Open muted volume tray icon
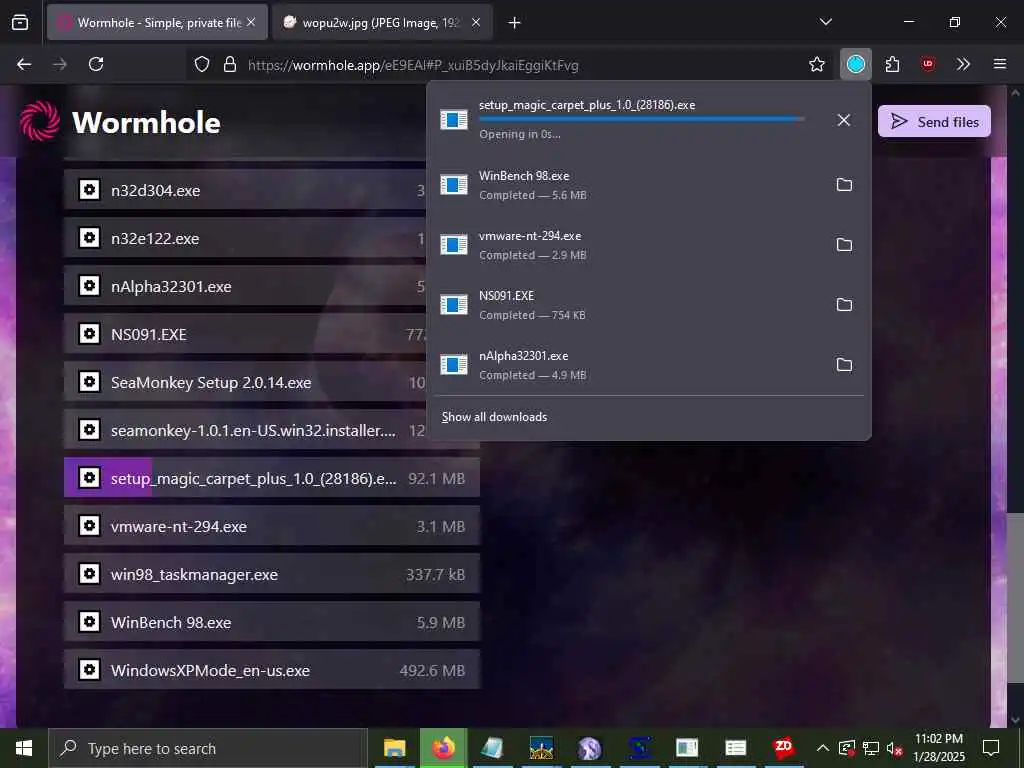This screenshot has height=768, width=1024. pos(895,748)
